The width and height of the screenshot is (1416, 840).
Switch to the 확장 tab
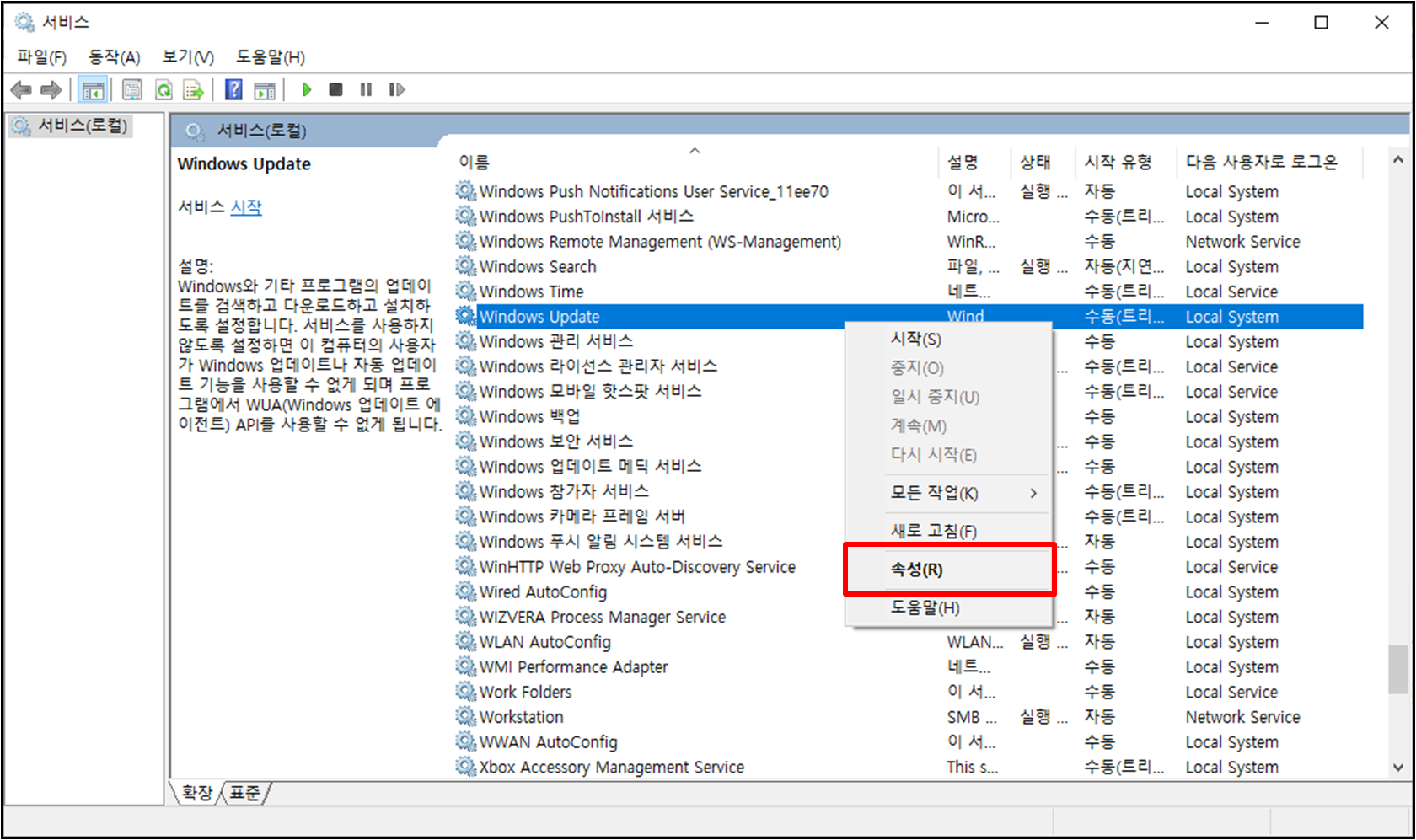click(x=197, y=793)
